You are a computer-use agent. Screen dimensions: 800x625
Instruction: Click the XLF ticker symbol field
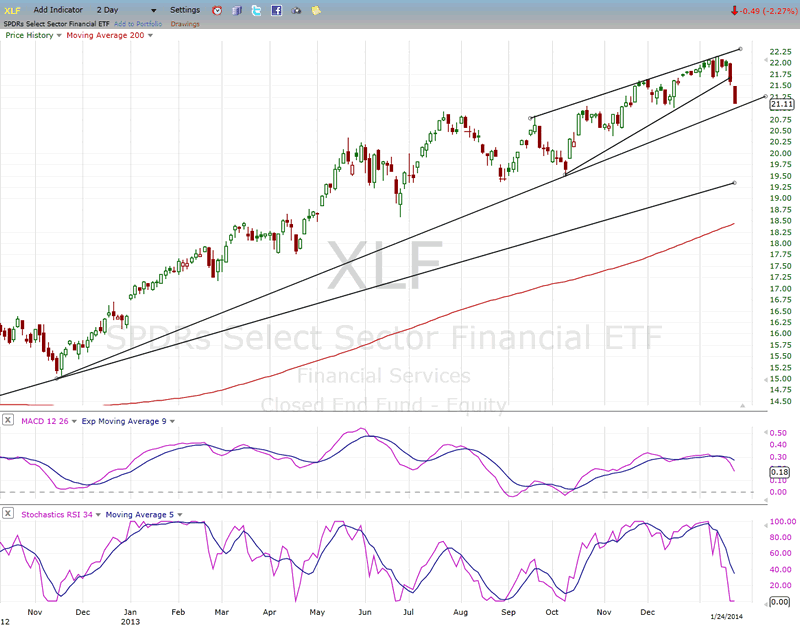click(13, 10)
